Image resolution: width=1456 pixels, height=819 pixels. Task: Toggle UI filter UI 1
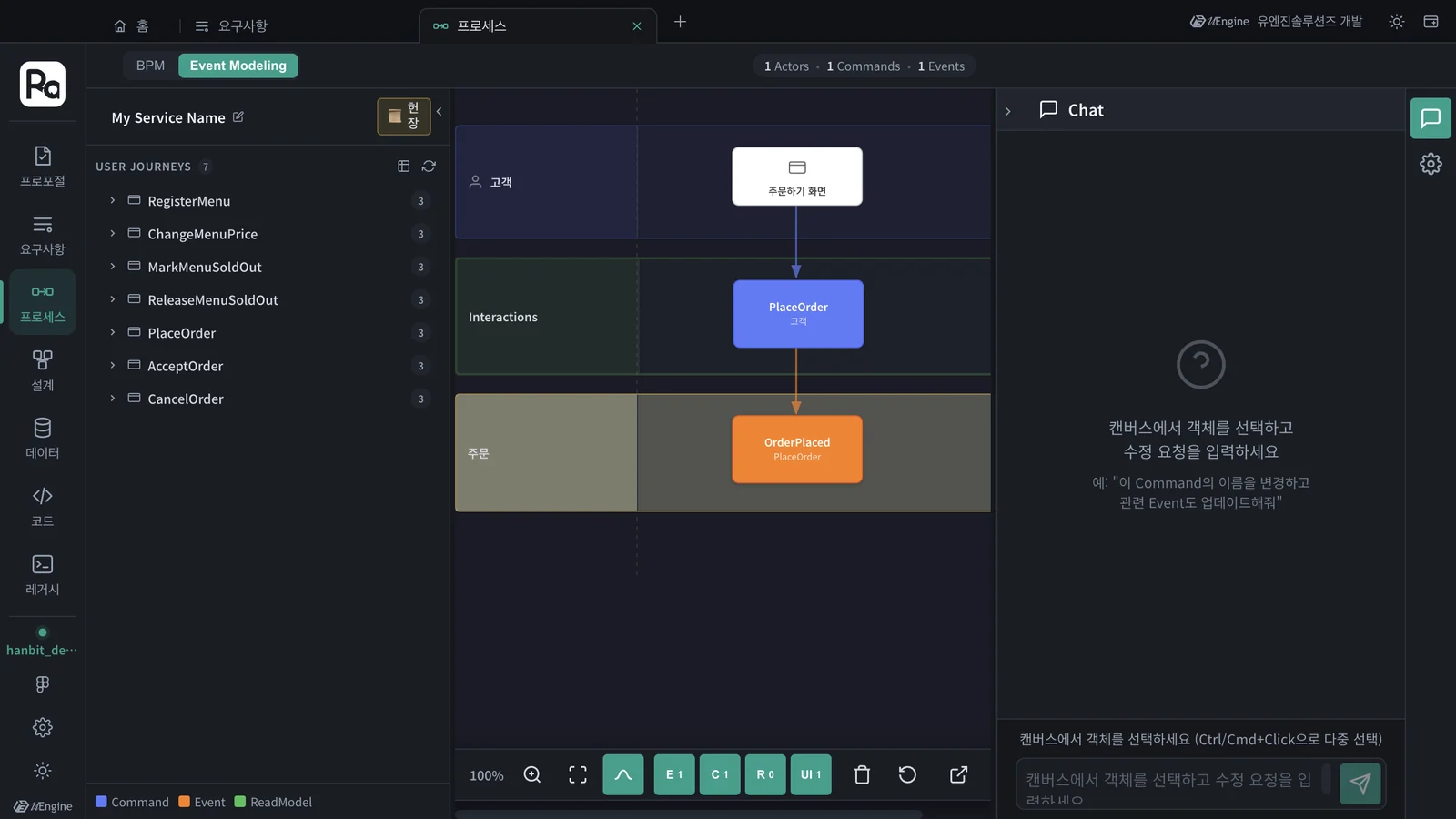pyautogui.click(x=811, y=774)
